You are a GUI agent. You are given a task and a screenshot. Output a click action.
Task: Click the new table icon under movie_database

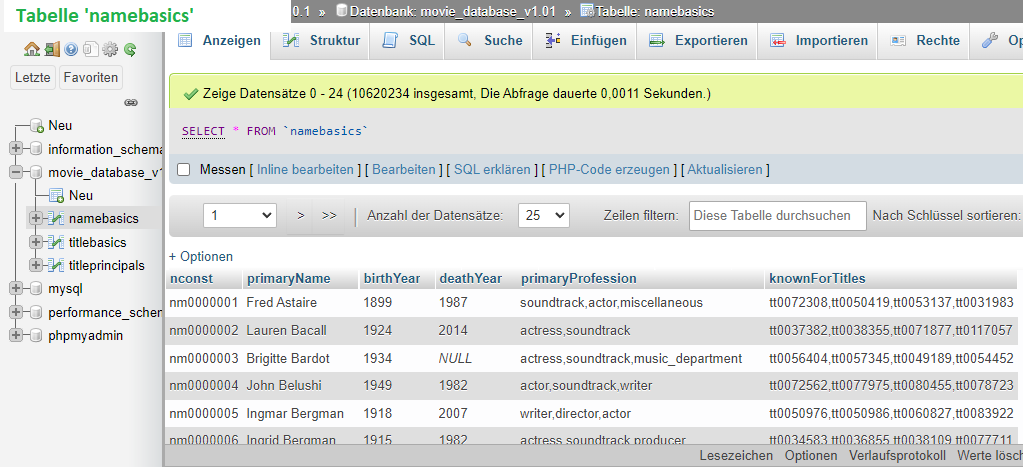coord(57,196)
